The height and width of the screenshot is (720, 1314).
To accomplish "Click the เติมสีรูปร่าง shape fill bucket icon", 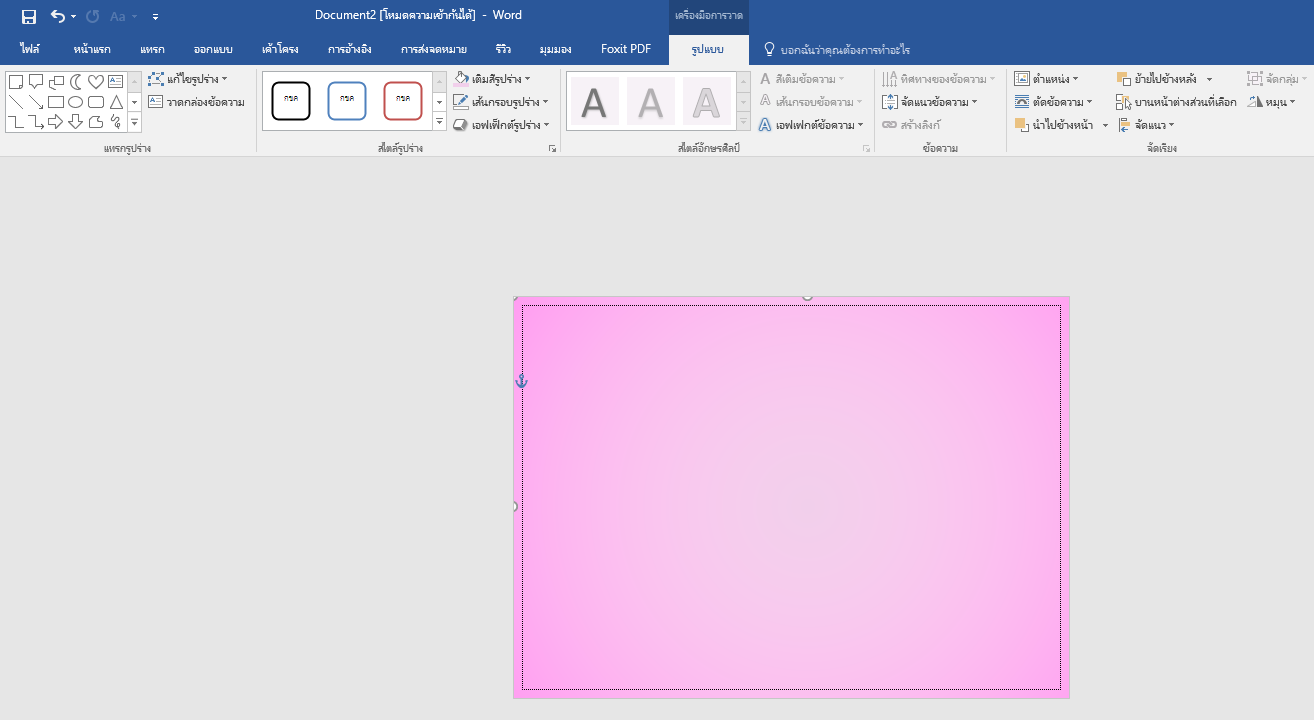I will (x=461, y=78).
